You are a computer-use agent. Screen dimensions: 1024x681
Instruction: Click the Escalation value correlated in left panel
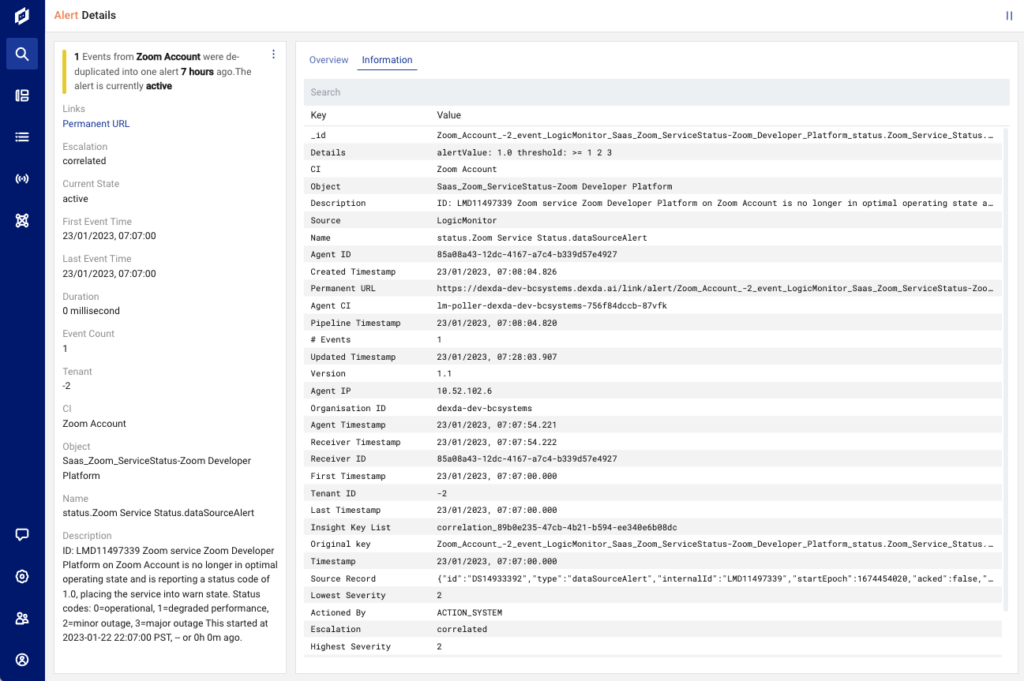click(x=84, y=161)
